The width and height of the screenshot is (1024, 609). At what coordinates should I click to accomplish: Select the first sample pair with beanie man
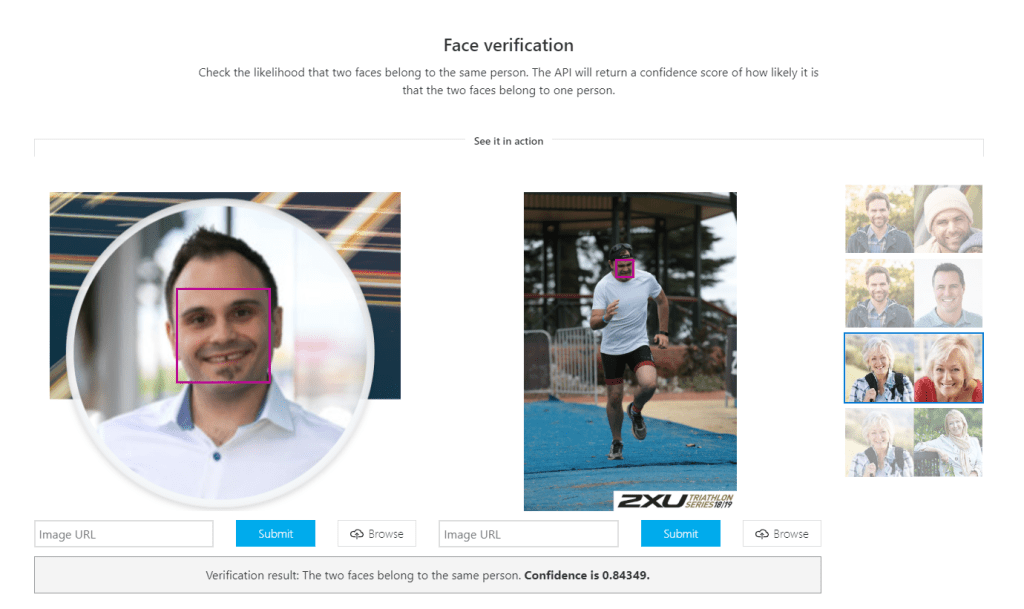914,219
